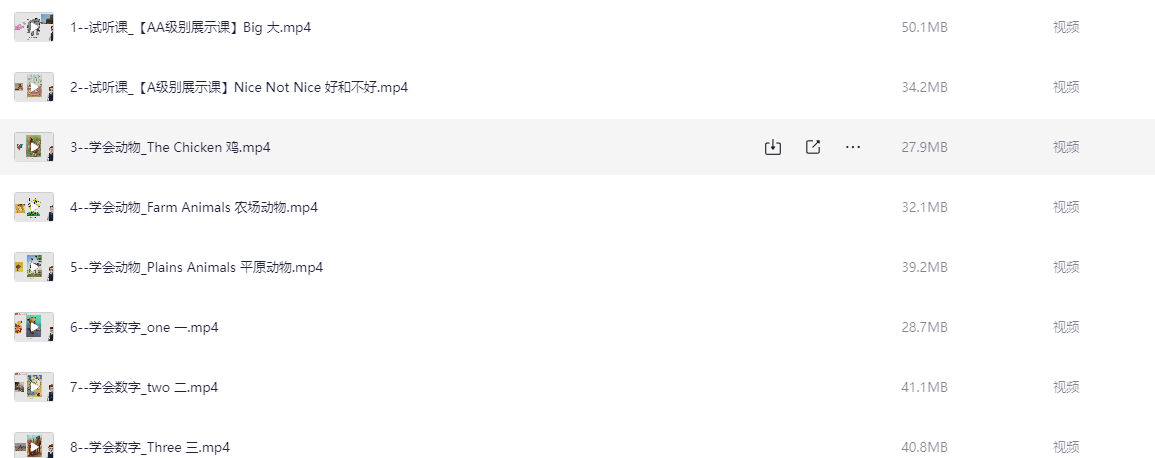Select the row showing 50.1MB size

tap(578, 27)
